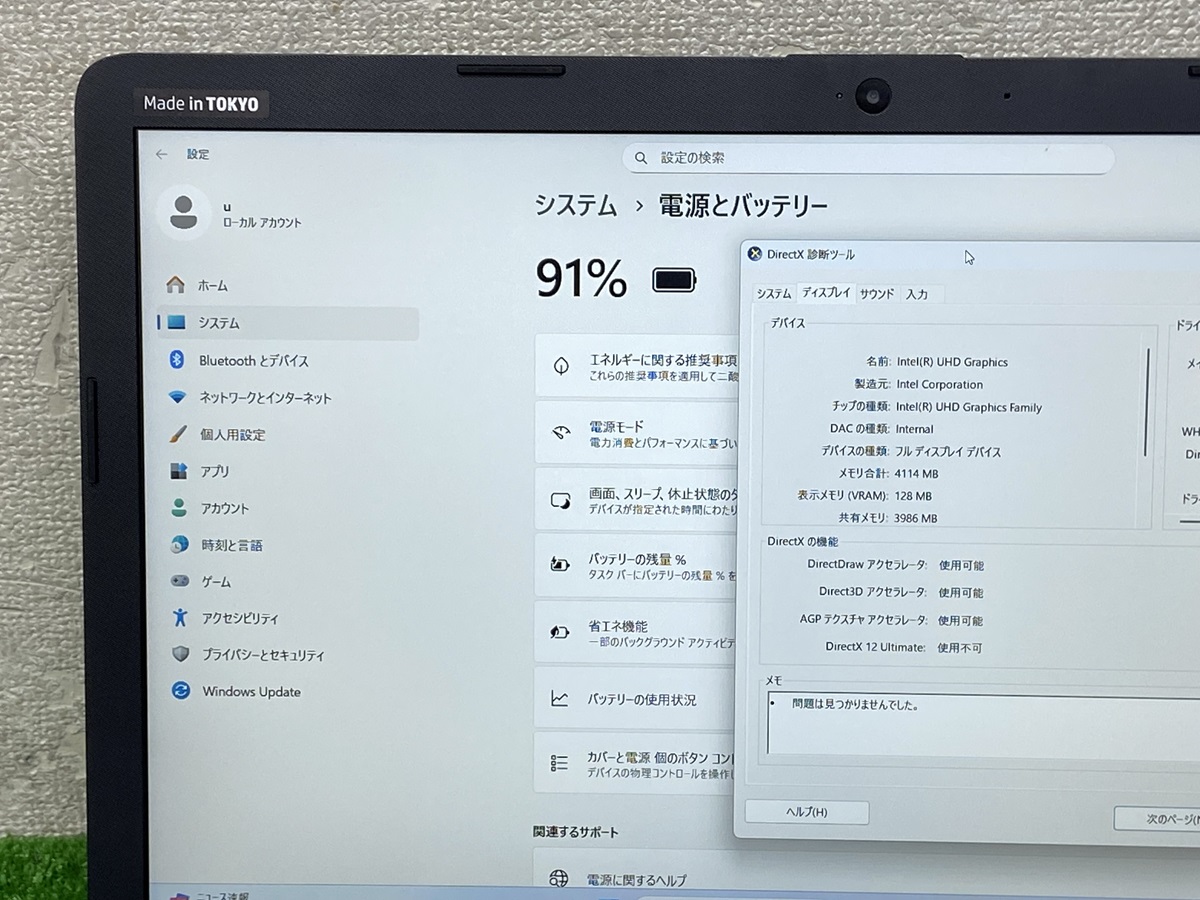Click the 設定の検索 search box
The width and height of the screenshot is (1200, 900).
click(x=868, y=158)
